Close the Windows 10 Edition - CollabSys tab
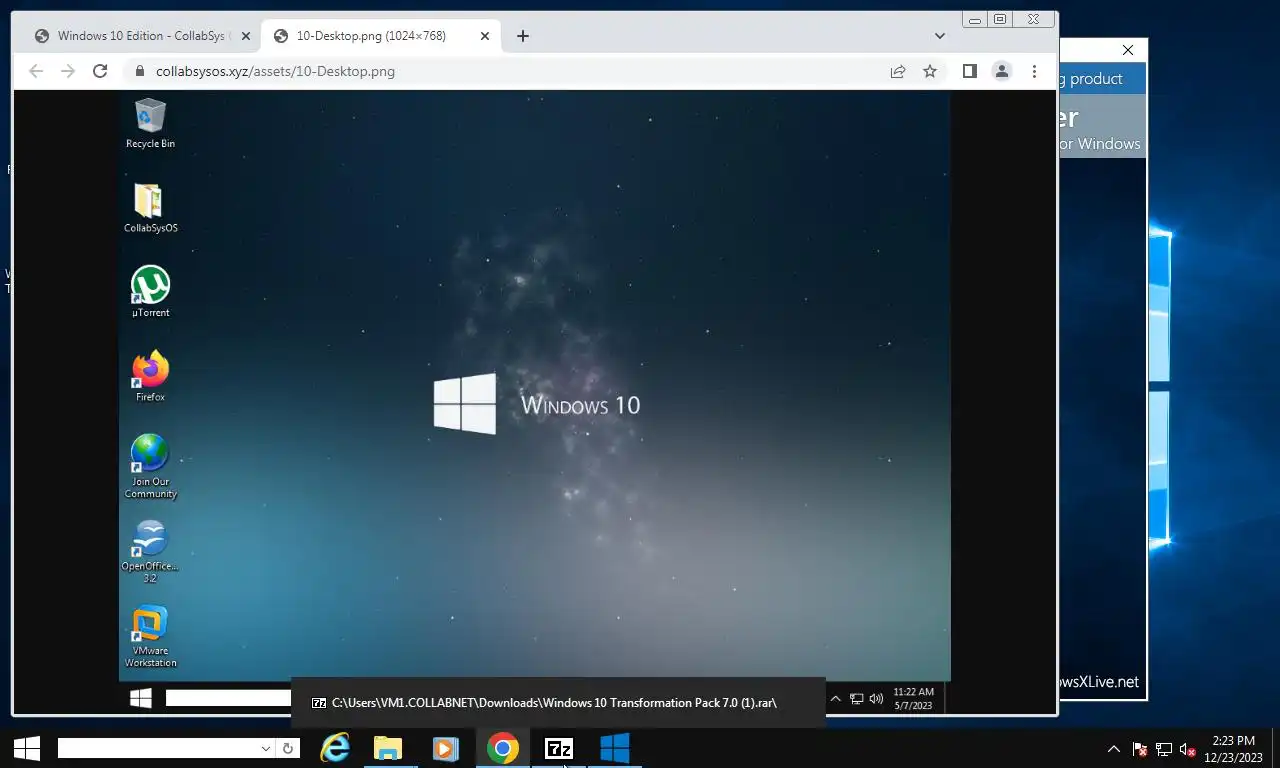The image size is (1280, 768). 245,36
